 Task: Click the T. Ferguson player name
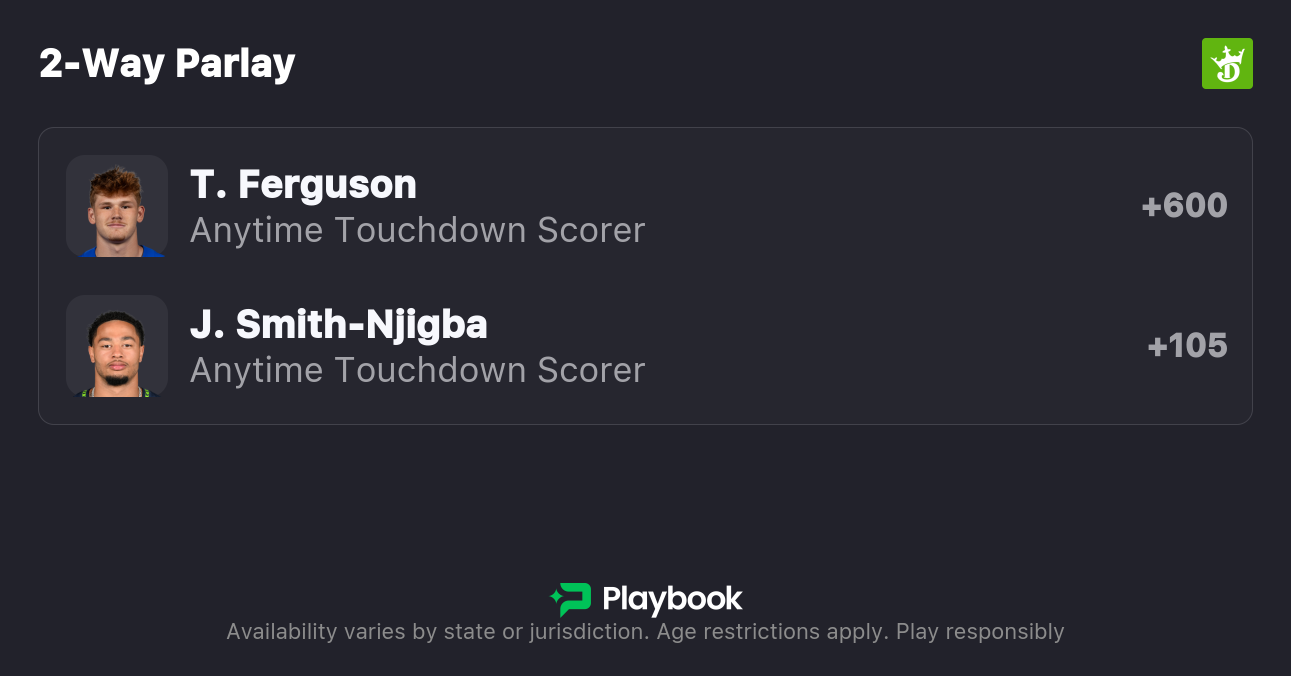(x=303, y=185)
